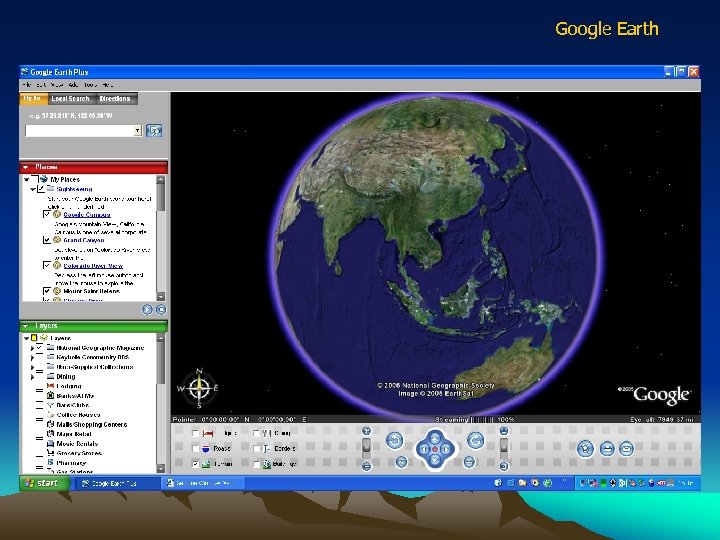Open the Colorado River View link
This screenshot has width=720, height=540.
click(93, 266)
